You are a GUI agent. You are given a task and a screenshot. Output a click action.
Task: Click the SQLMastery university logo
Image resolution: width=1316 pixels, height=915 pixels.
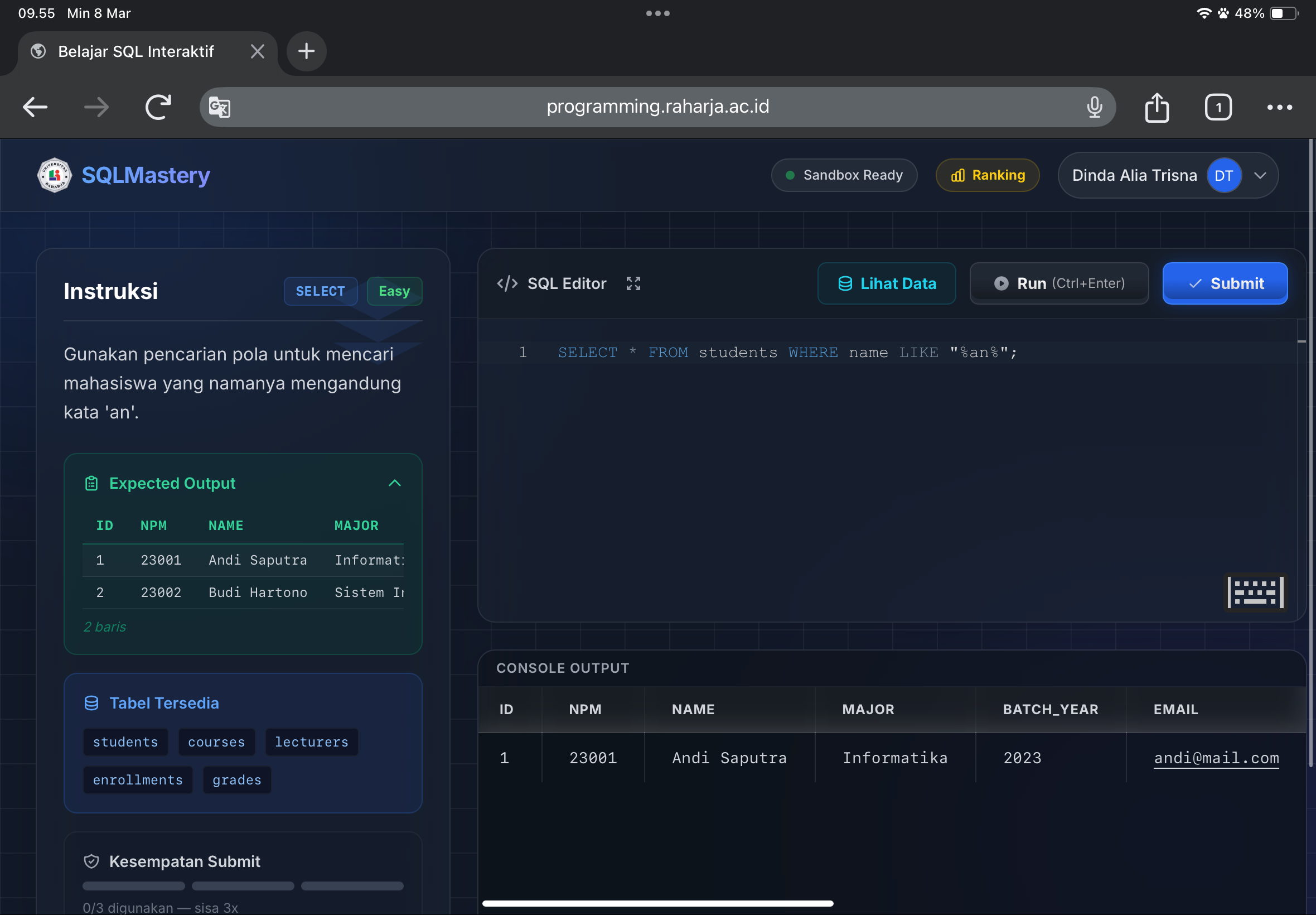55,175
